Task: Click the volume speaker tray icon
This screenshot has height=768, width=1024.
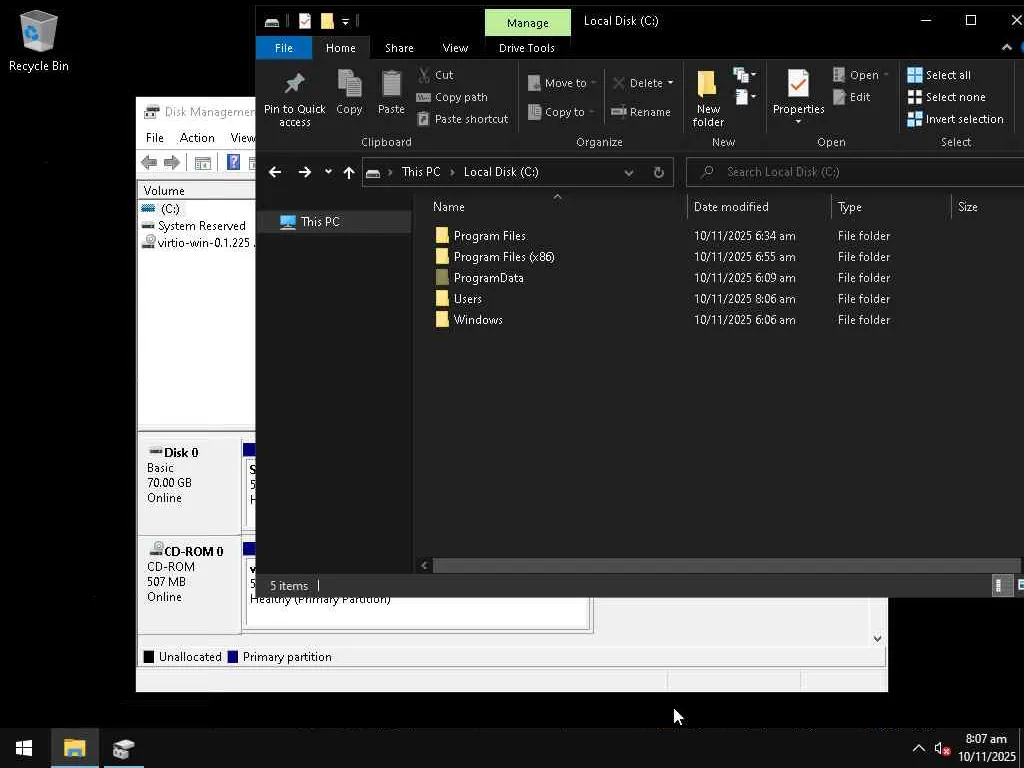Action: click(942, 749)
